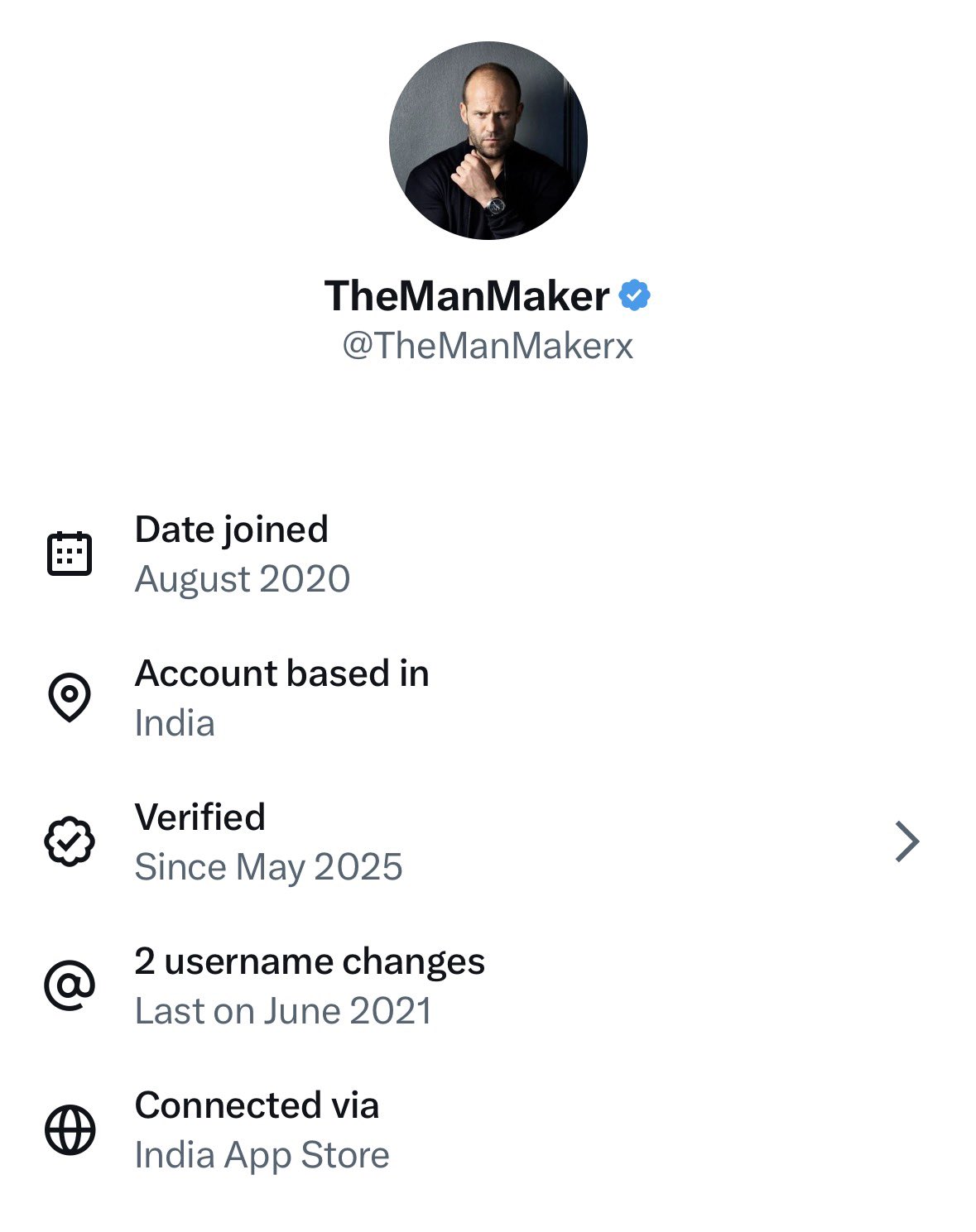This screenshot has height=1232, width=976.
Task: Select the 2 username changes heading
Action: pyautogui.click(x=310, y=961)
